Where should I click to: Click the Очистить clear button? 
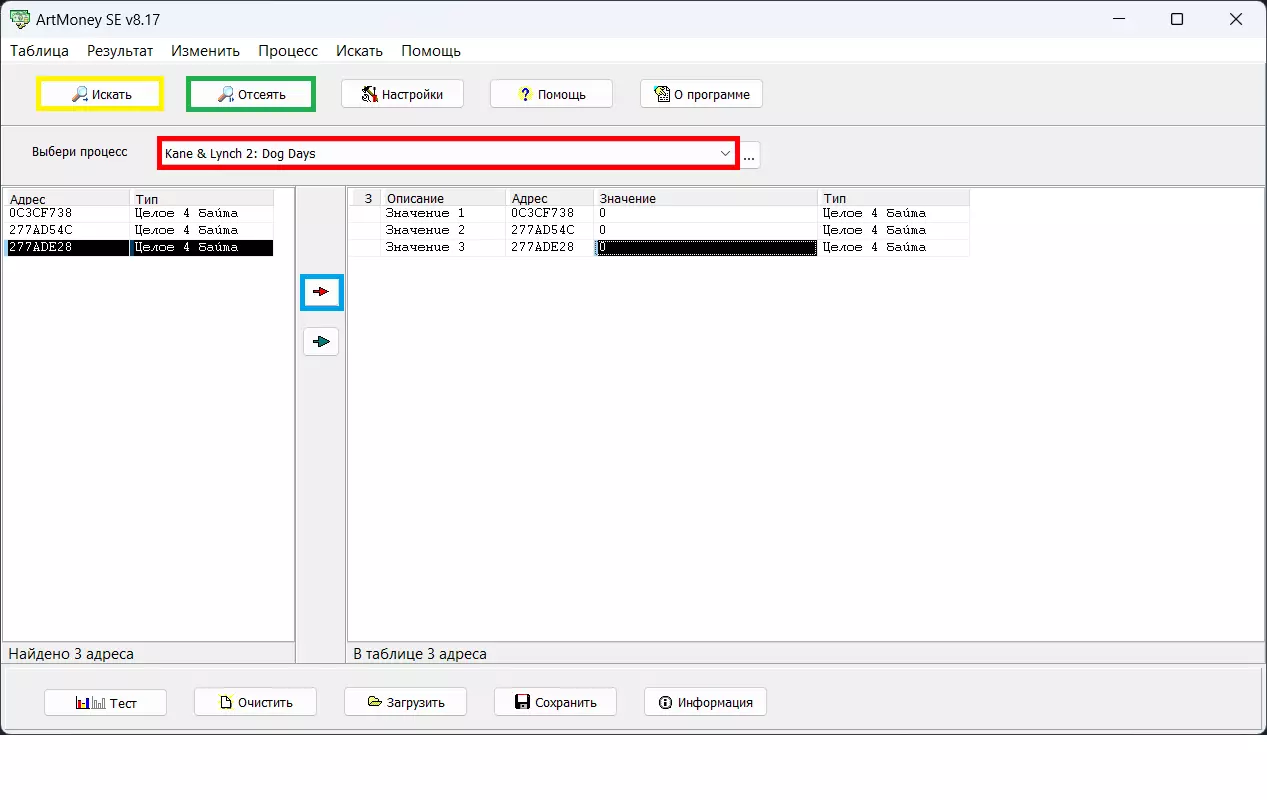(255, 702)
